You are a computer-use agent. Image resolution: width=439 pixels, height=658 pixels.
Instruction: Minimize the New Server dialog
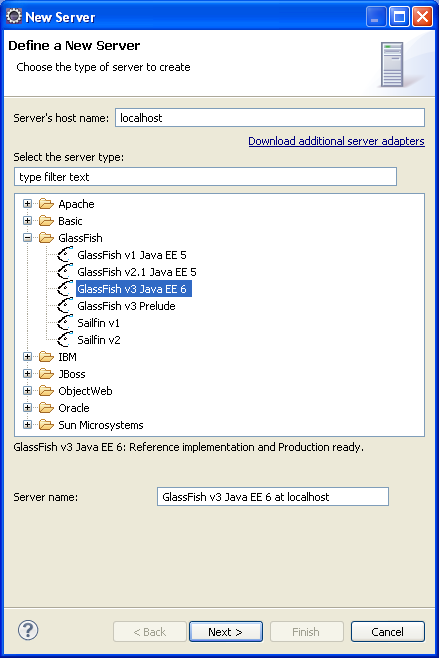pos(376,17)
